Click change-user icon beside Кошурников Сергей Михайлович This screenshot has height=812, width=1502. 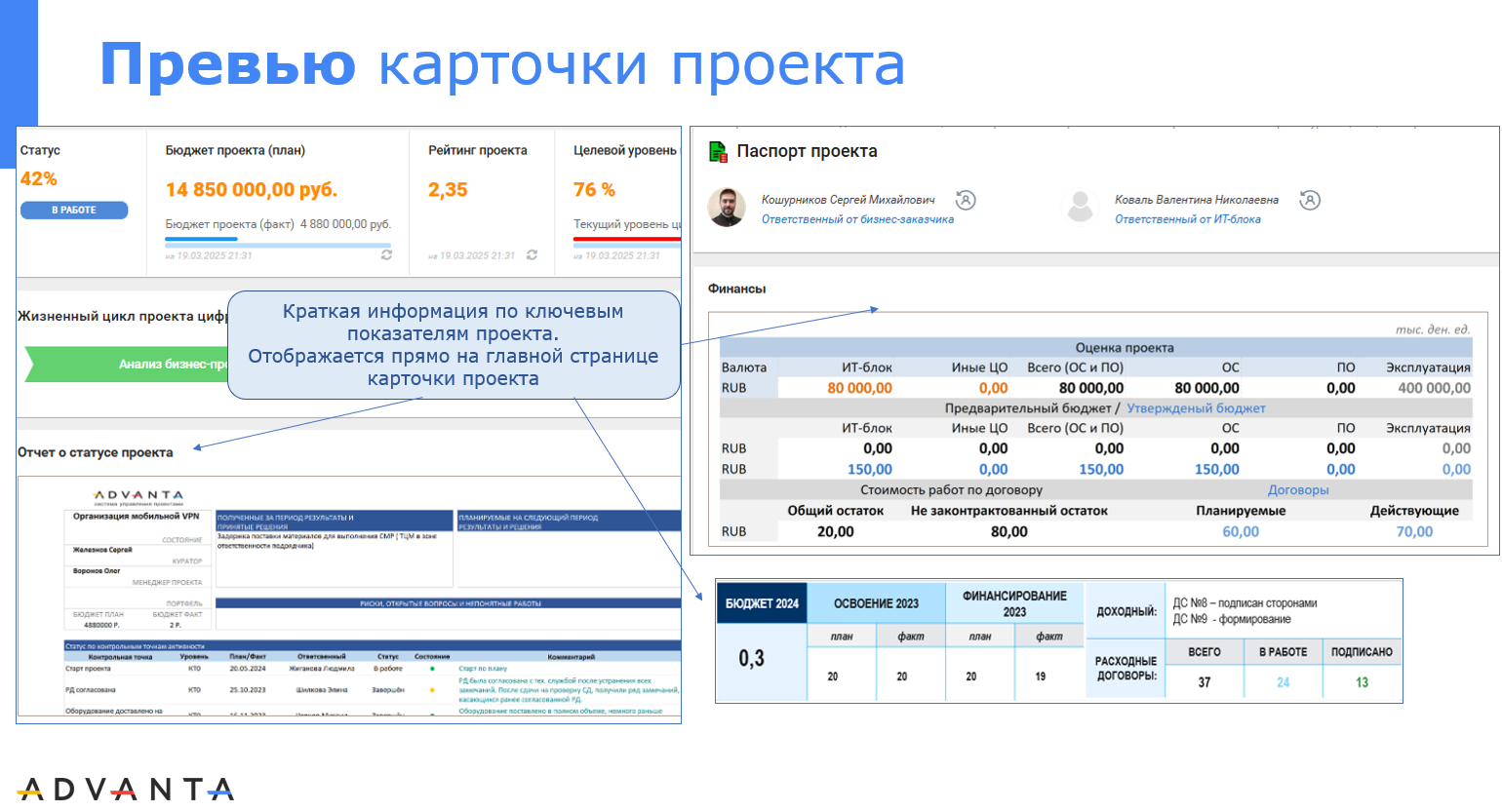point(966,200)
